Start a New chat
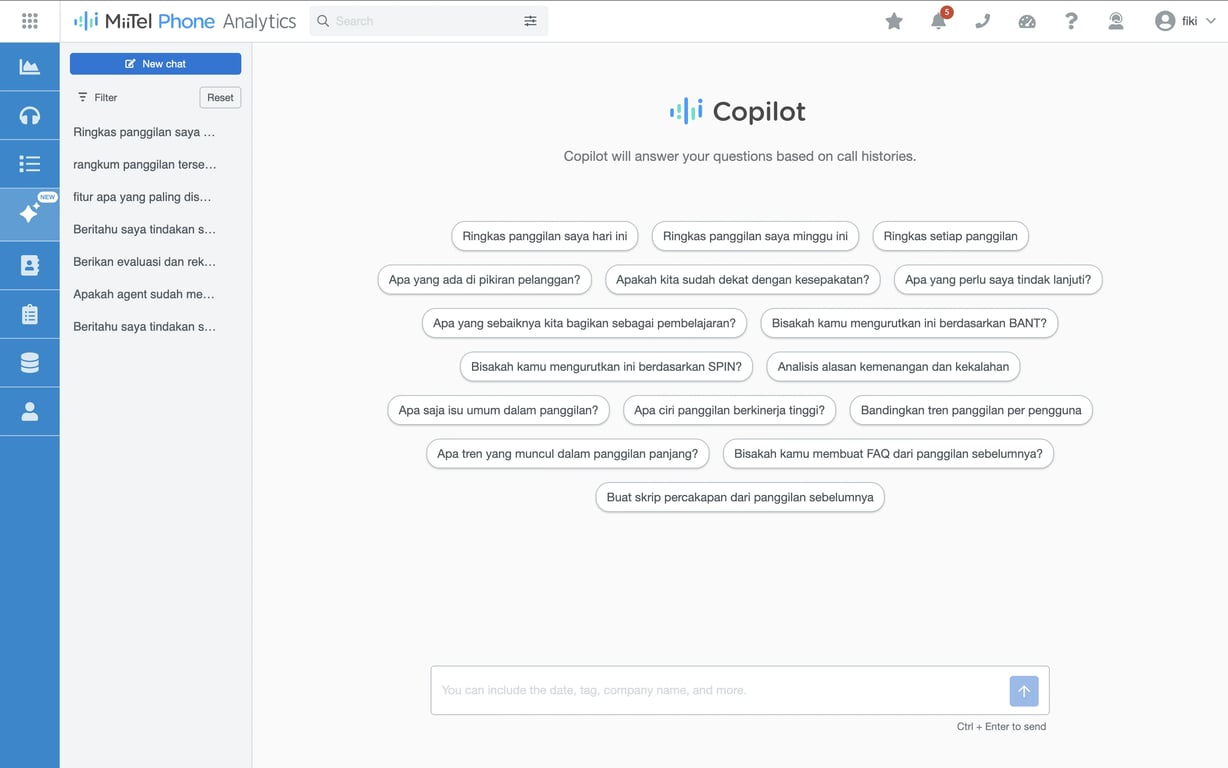 155,63
